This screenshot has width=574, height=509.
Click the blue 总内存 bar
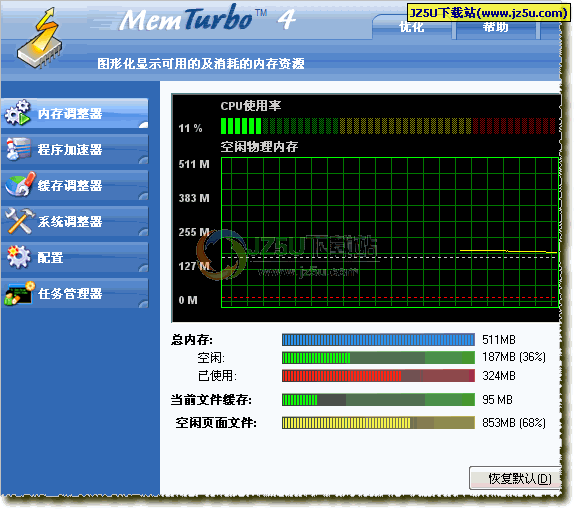(378, 339)
